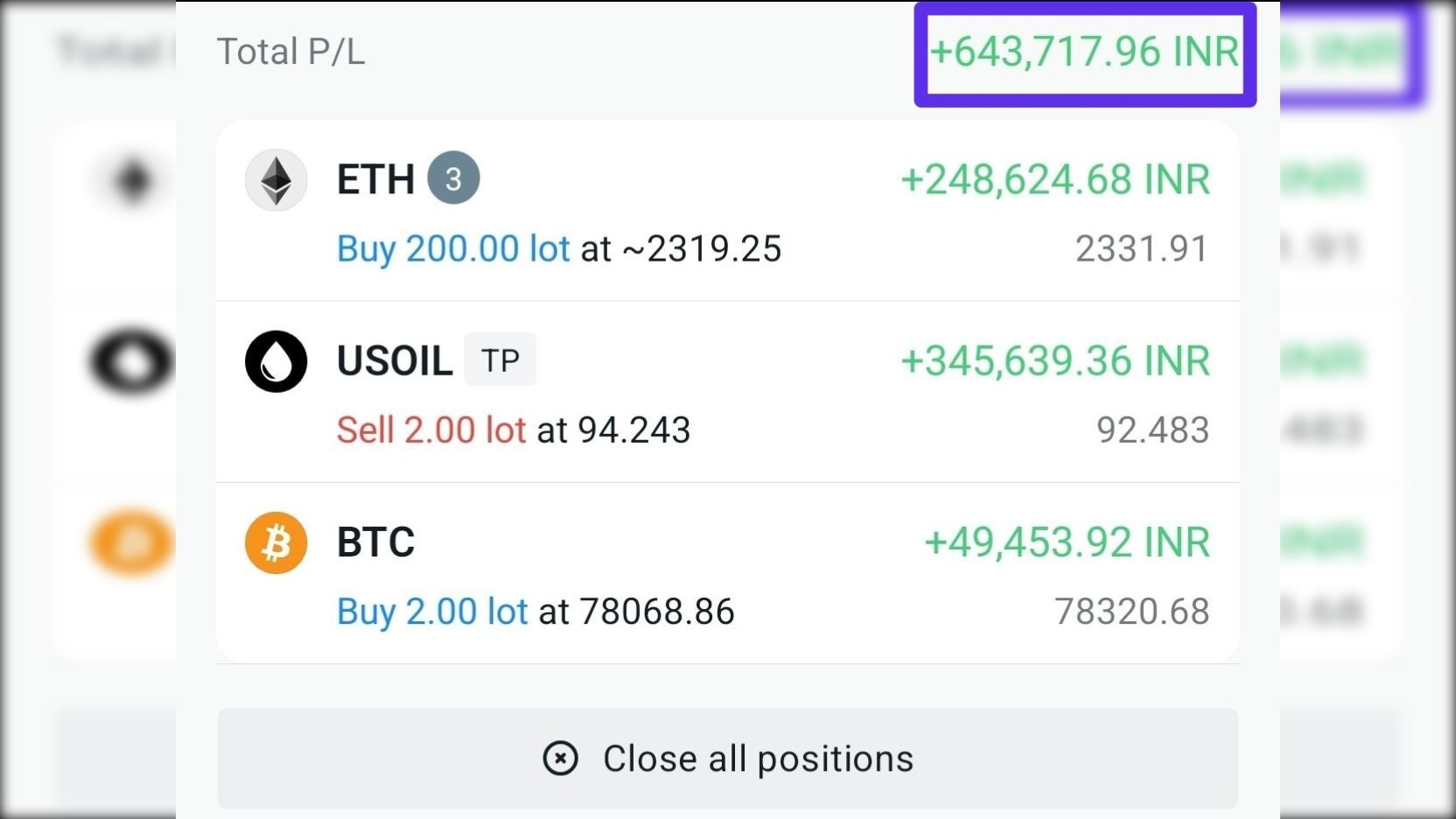The width and height of the screenshot is (1456, 819).
Task: Click Close all positions button
Action: [x=727, y=758]
